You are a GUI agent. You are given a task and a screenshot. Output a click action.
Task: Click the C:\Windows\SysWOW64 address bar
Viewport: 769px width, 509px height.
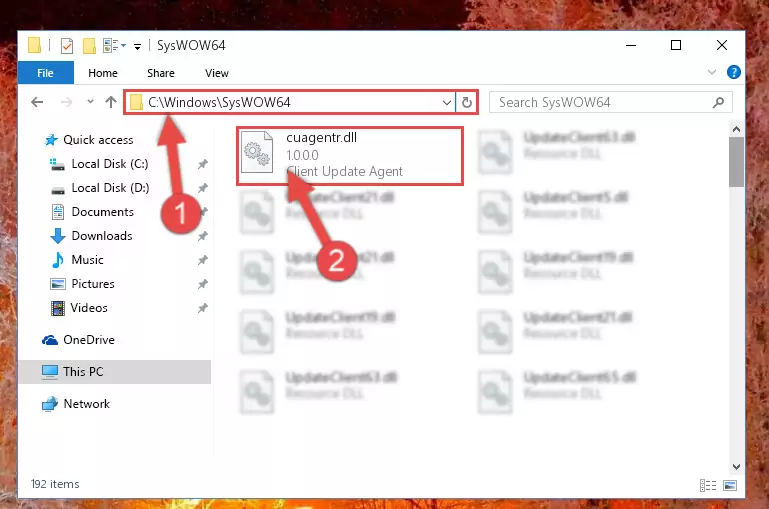click(289, 102)
